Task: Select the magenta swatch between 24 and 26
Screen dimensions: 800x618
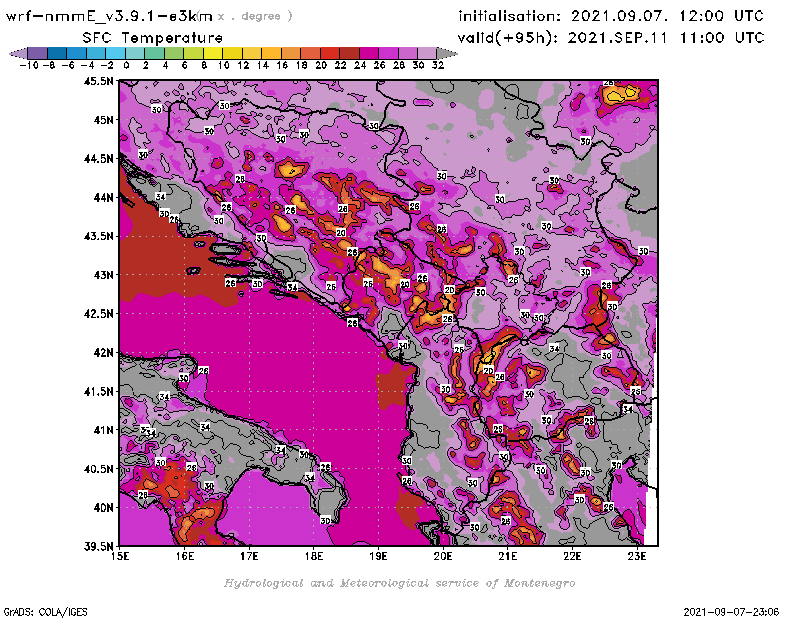Action: 370,53
